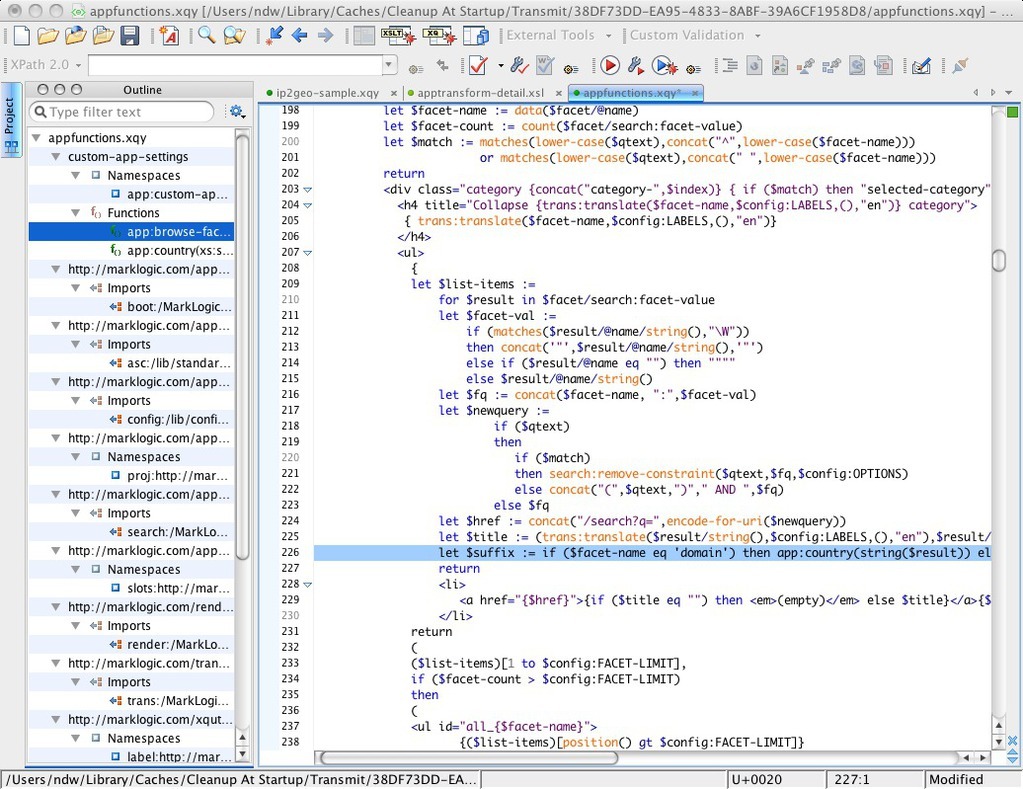
Task: Collapse the appfunctions.xqy root outline node
Action: [37, 138]
